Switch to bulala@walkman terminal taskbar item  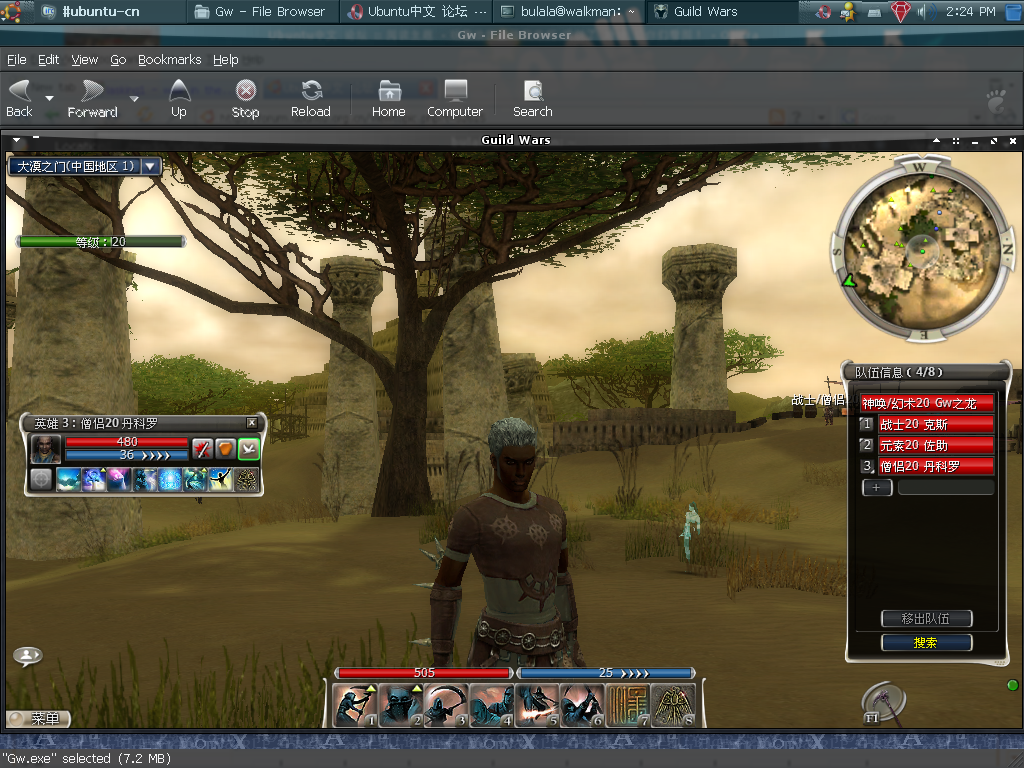coord(568,11)
